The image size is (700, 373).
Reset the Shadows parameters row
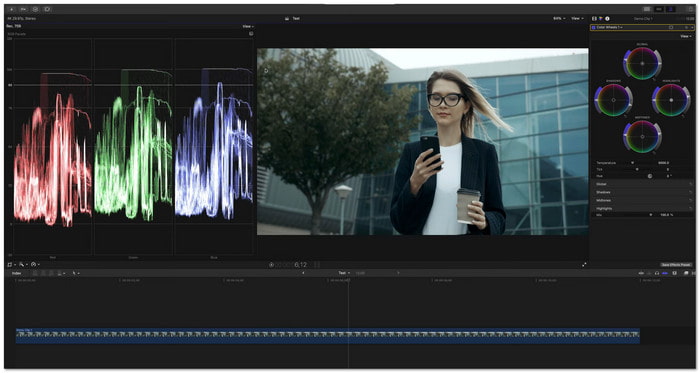tap(691, 192)
